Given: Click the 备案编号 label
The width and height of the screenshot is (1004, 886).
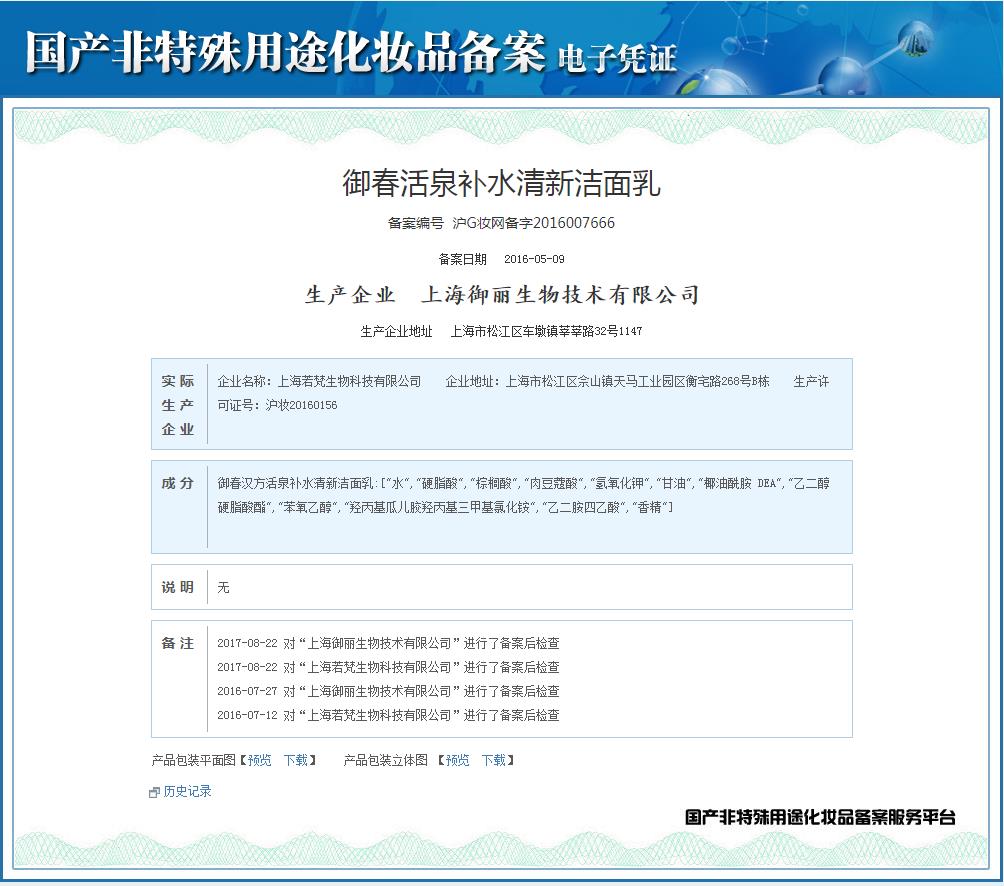Looking at the screenshot, I should tap(416, 223).
